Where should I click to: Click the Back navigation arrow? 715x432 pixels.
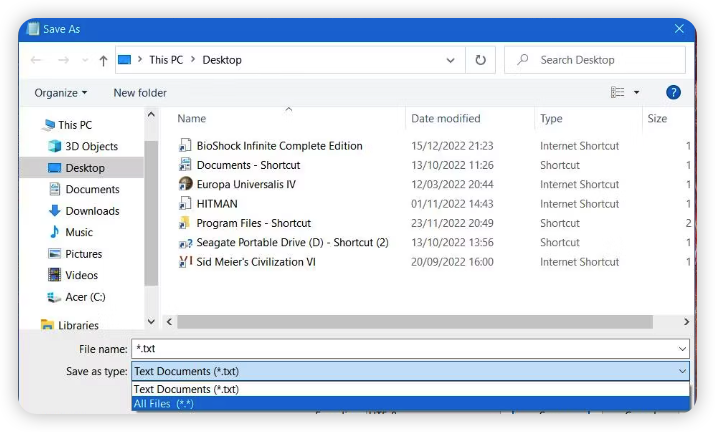click(36, 60)
